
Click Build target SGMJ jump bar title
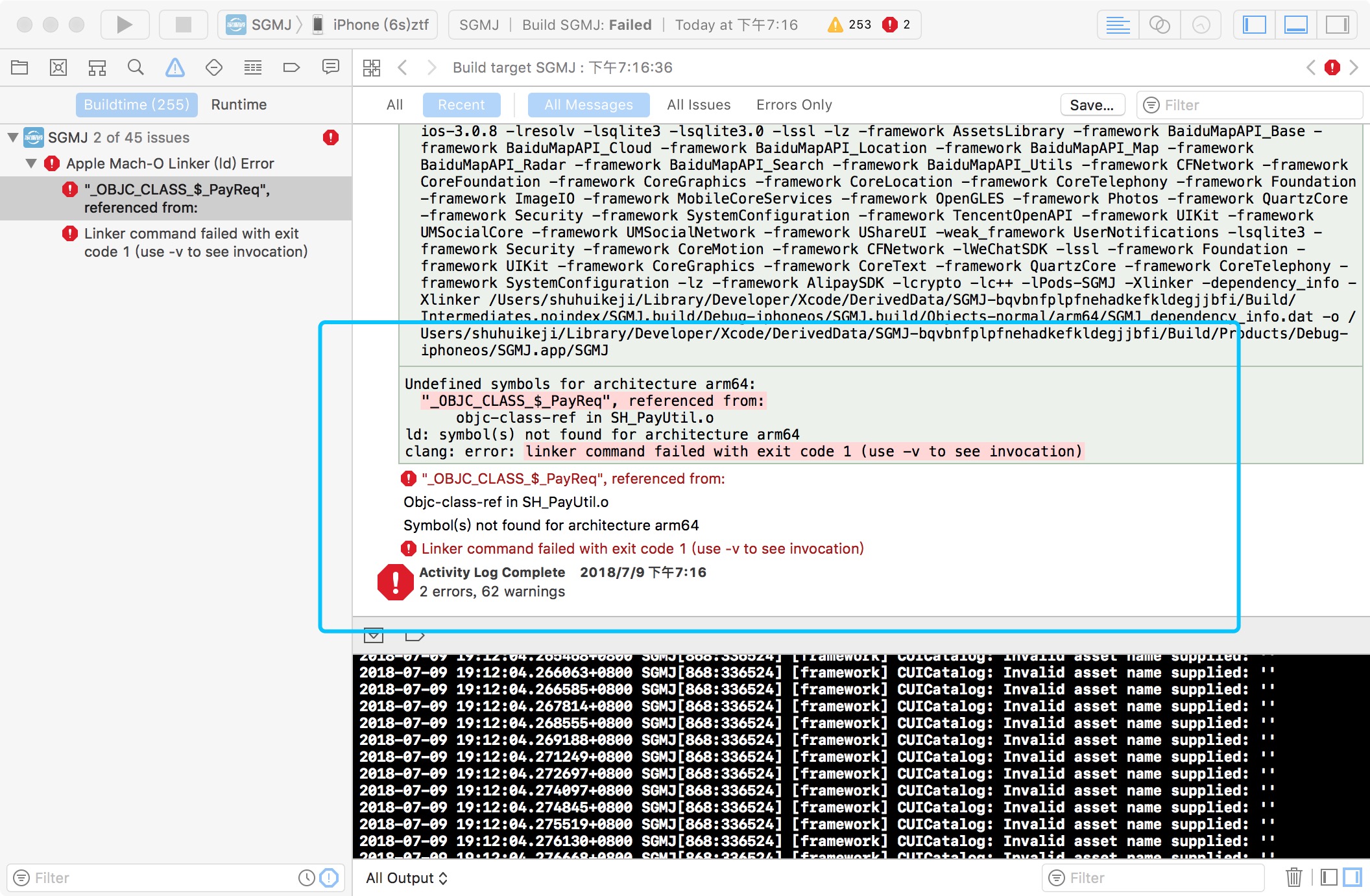[x=562, y=67]
